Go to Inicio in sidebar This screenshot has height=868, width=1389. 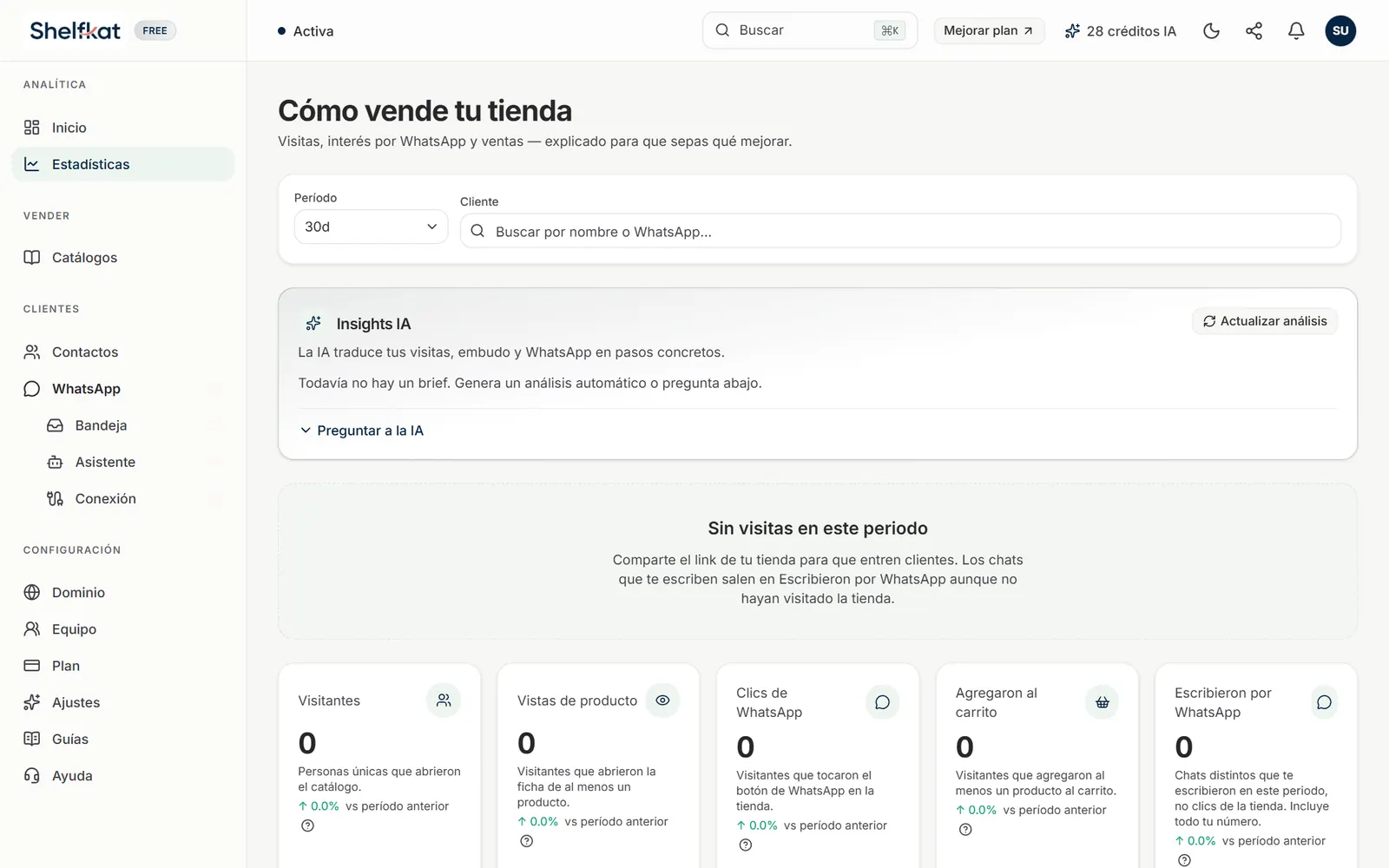[123, 128]
